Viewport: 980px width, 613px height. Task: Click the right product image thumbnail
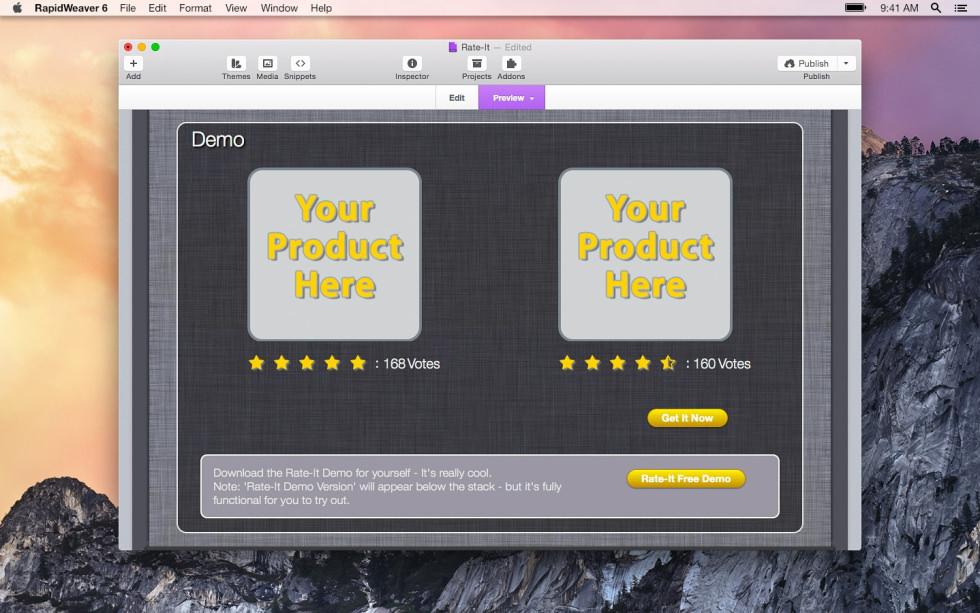click(x=645, y=254)
